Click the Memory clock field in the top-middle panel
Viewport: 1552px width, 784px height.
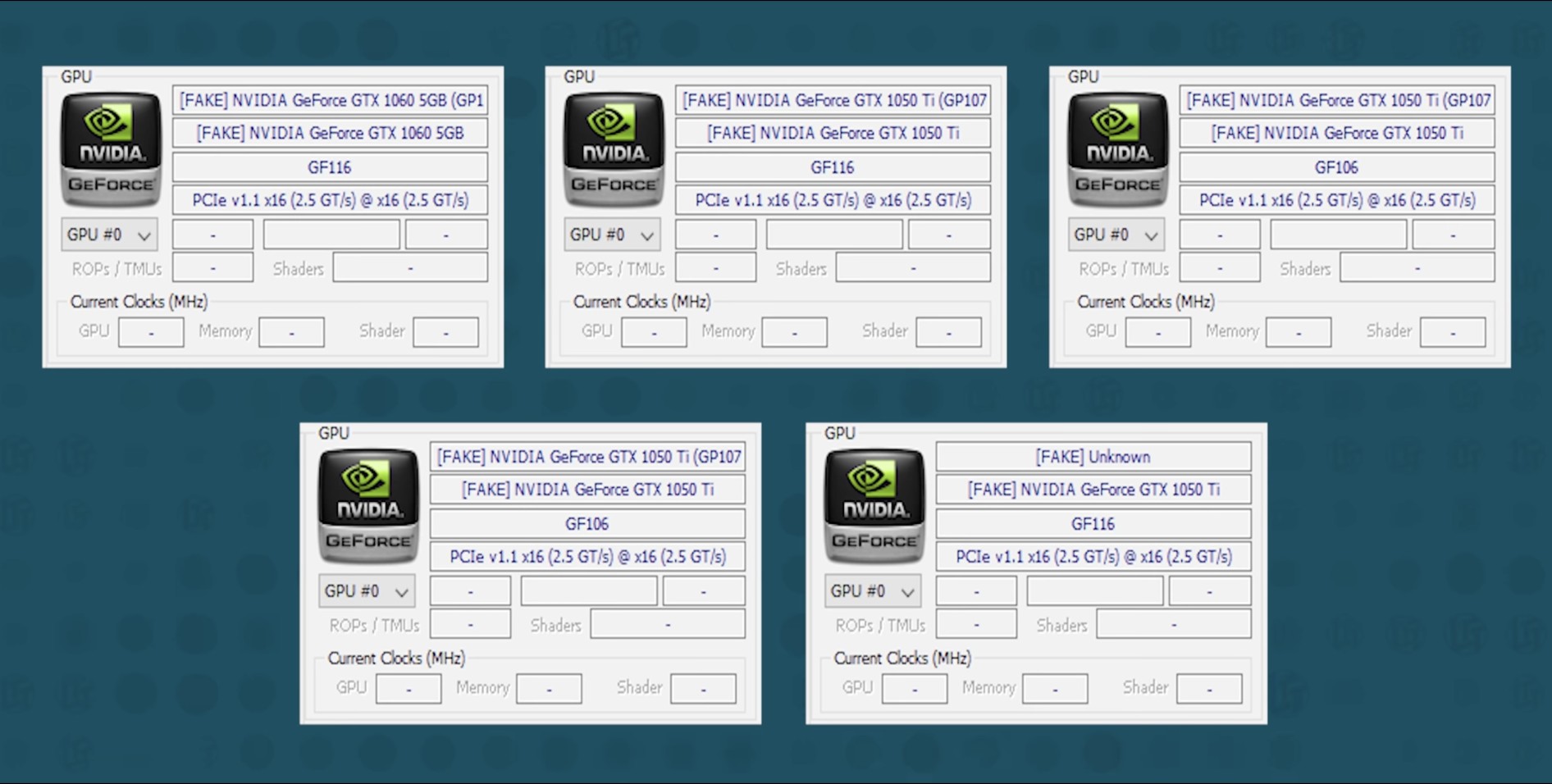pyautogui.click(x=794, y=332)
